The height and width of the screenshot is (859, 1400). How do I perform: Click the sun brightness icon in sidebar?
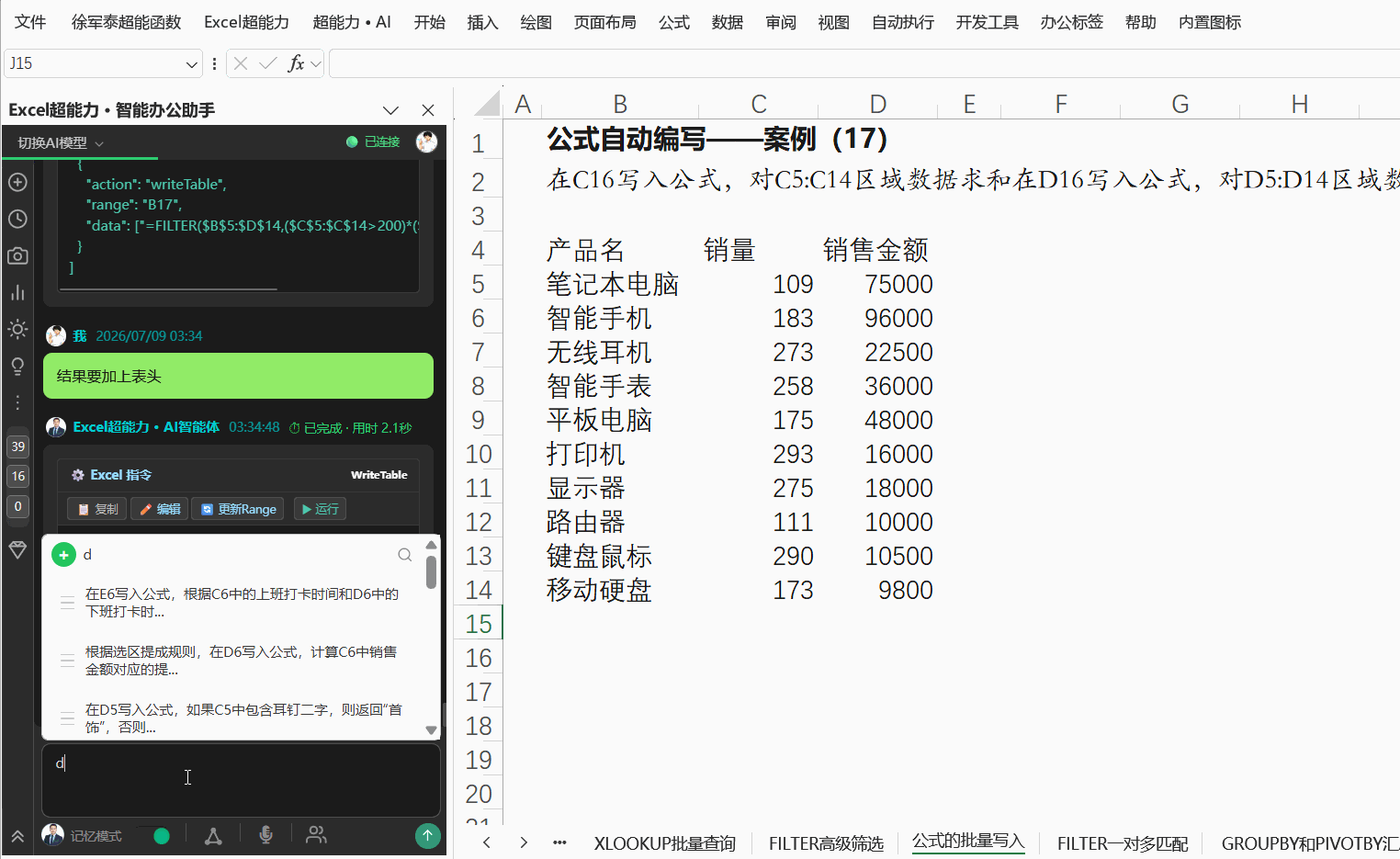(x=17, y=329)
